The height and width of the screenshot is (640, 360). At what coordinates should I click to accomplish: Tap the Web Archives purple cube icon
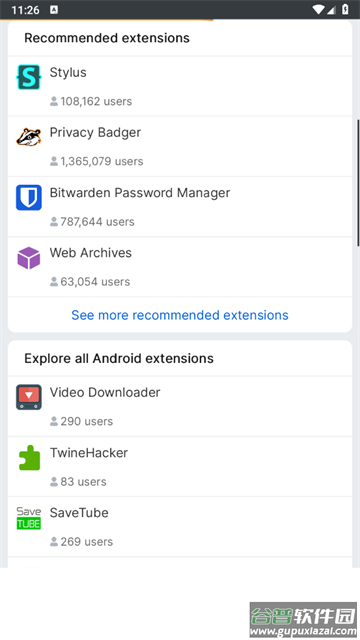[x=29, y=258]
